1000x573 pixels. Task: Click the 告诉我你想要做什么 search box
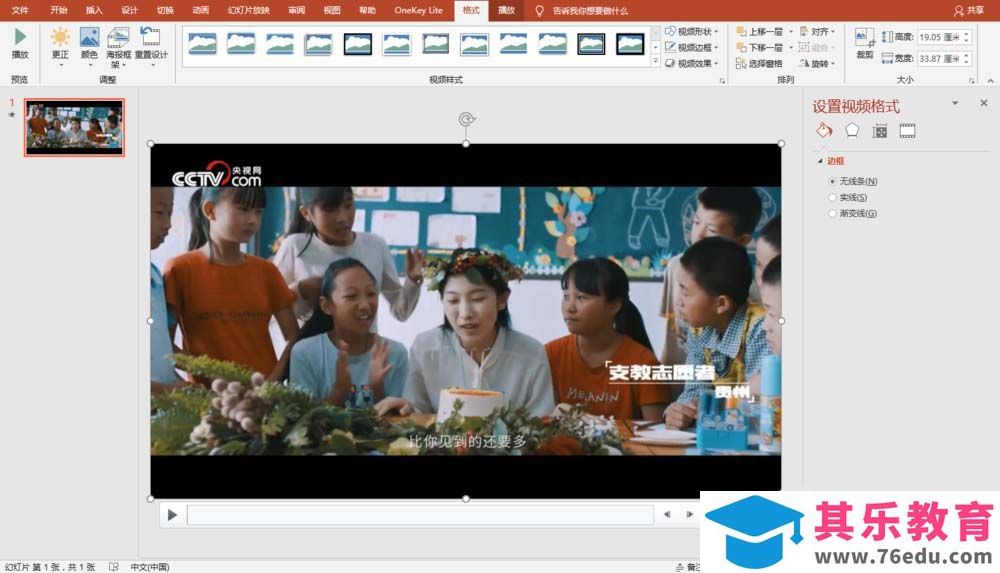click(x=590, y=11)
